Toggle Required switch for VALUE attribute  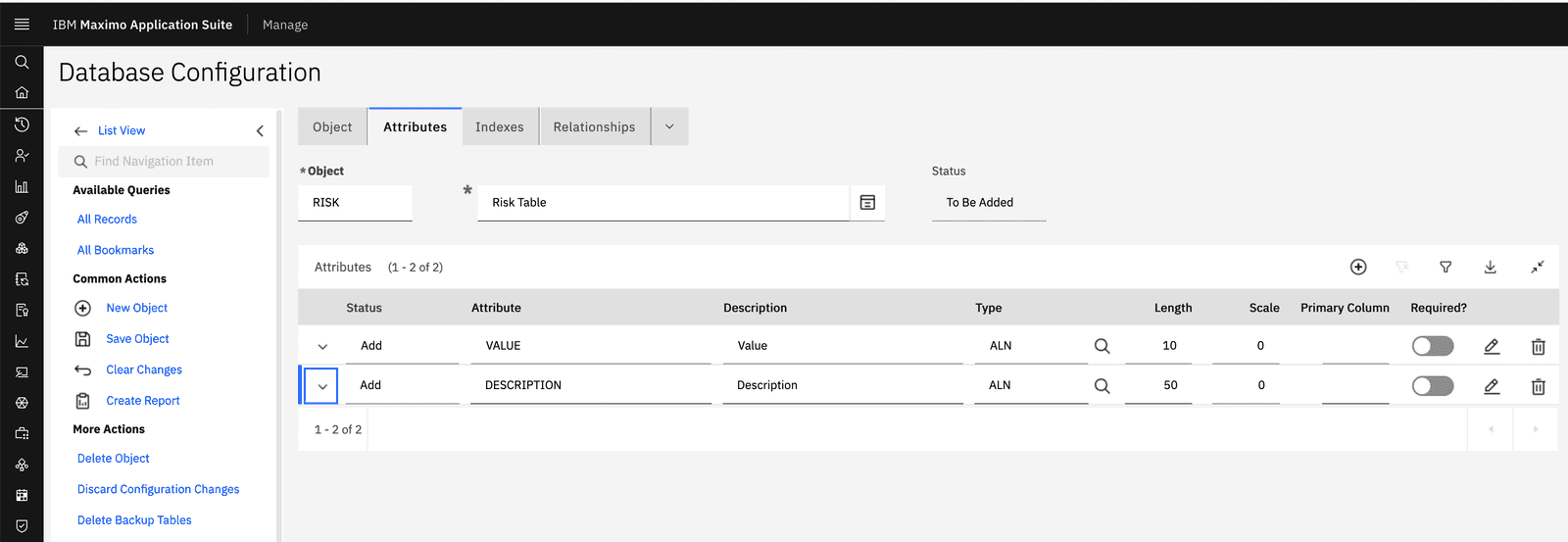tap(1432, 346)
